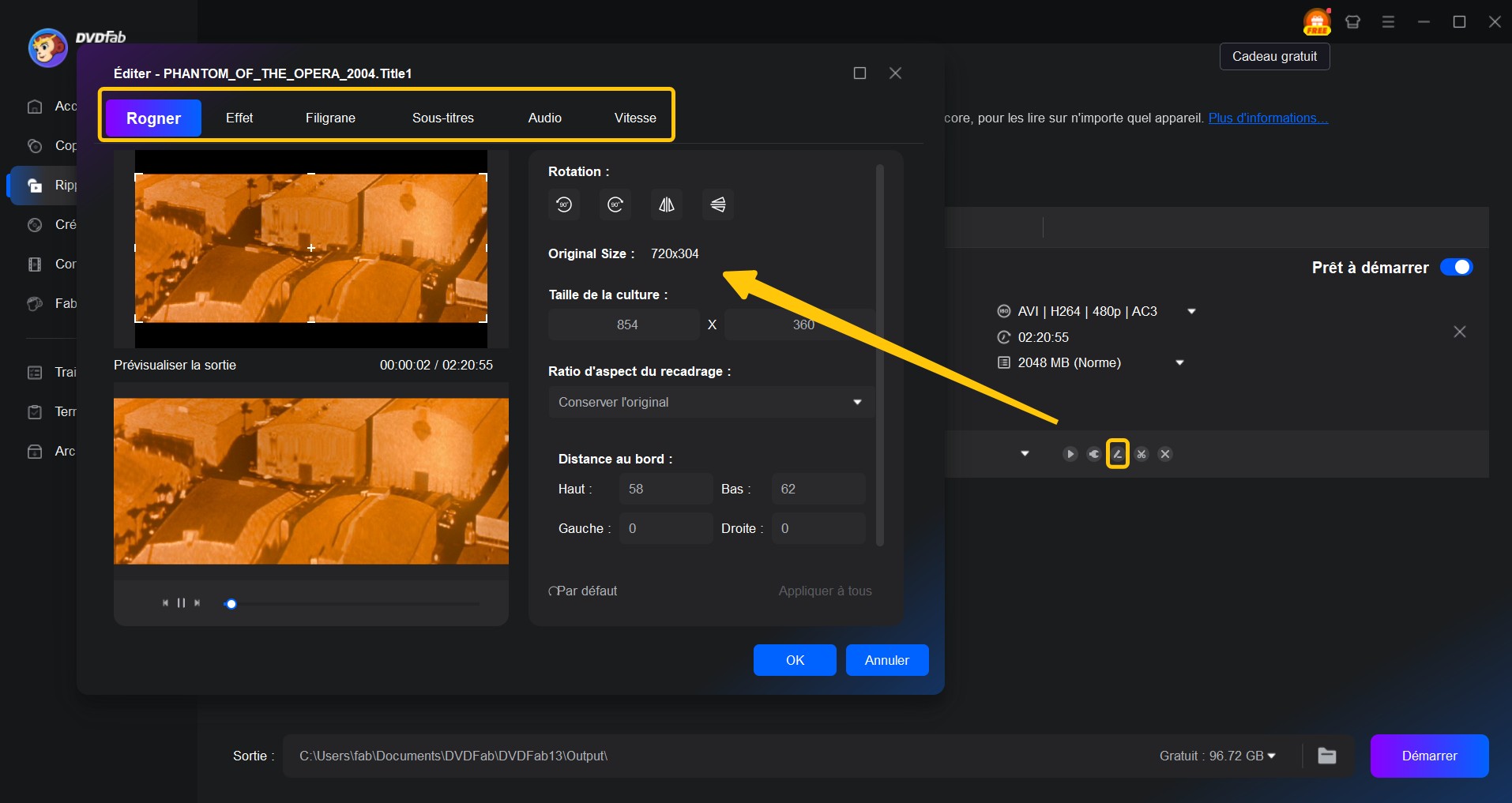
Task: Click the Annuler button
Action: coord(887,660)
